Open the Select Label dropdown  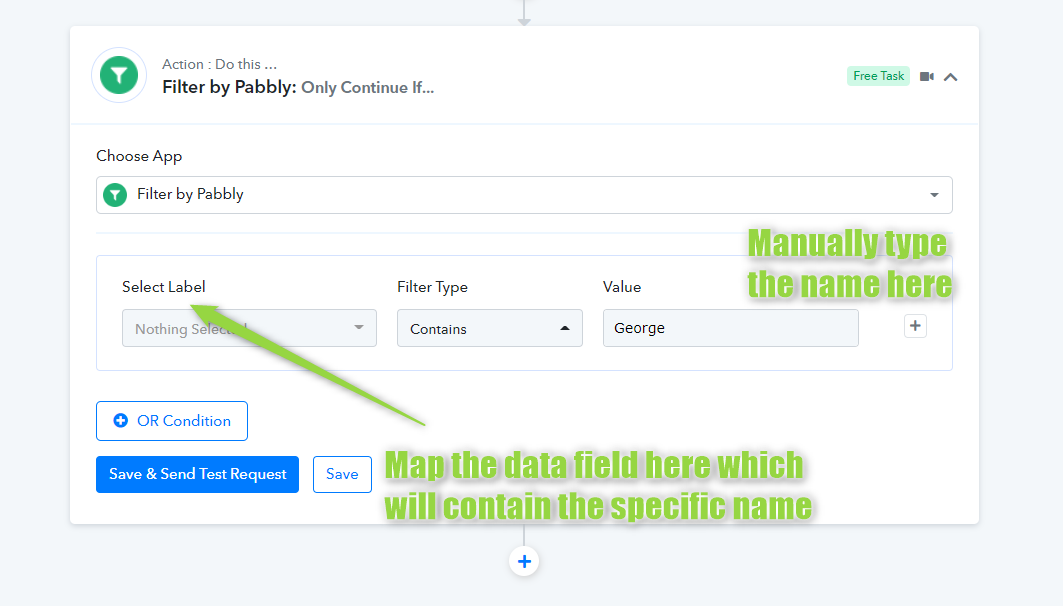pos(249,329)
